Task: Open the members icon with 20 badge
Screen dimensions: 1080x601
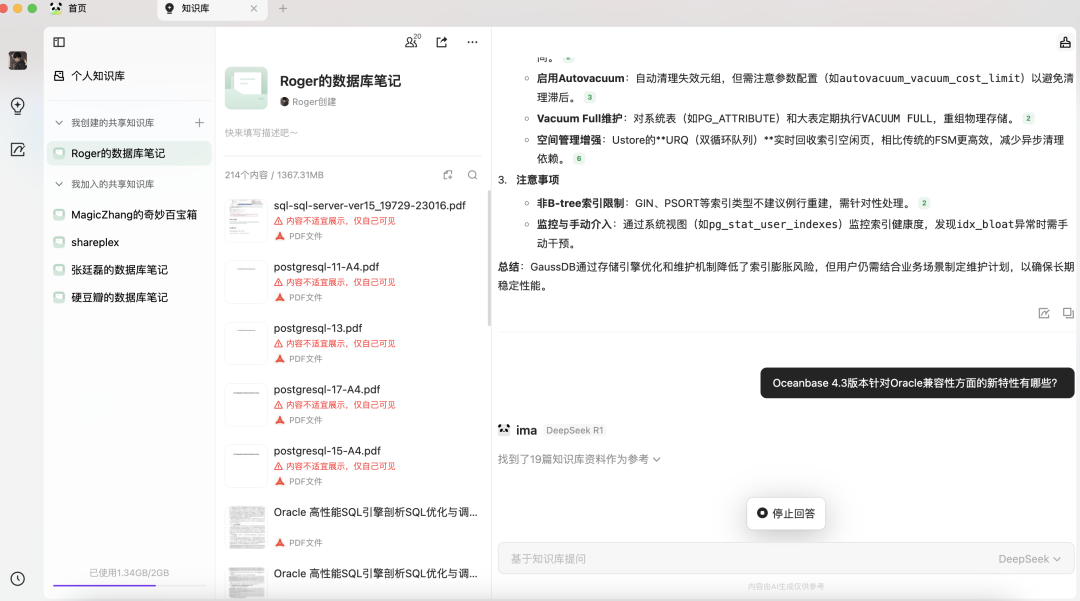Action: point(412,42)
